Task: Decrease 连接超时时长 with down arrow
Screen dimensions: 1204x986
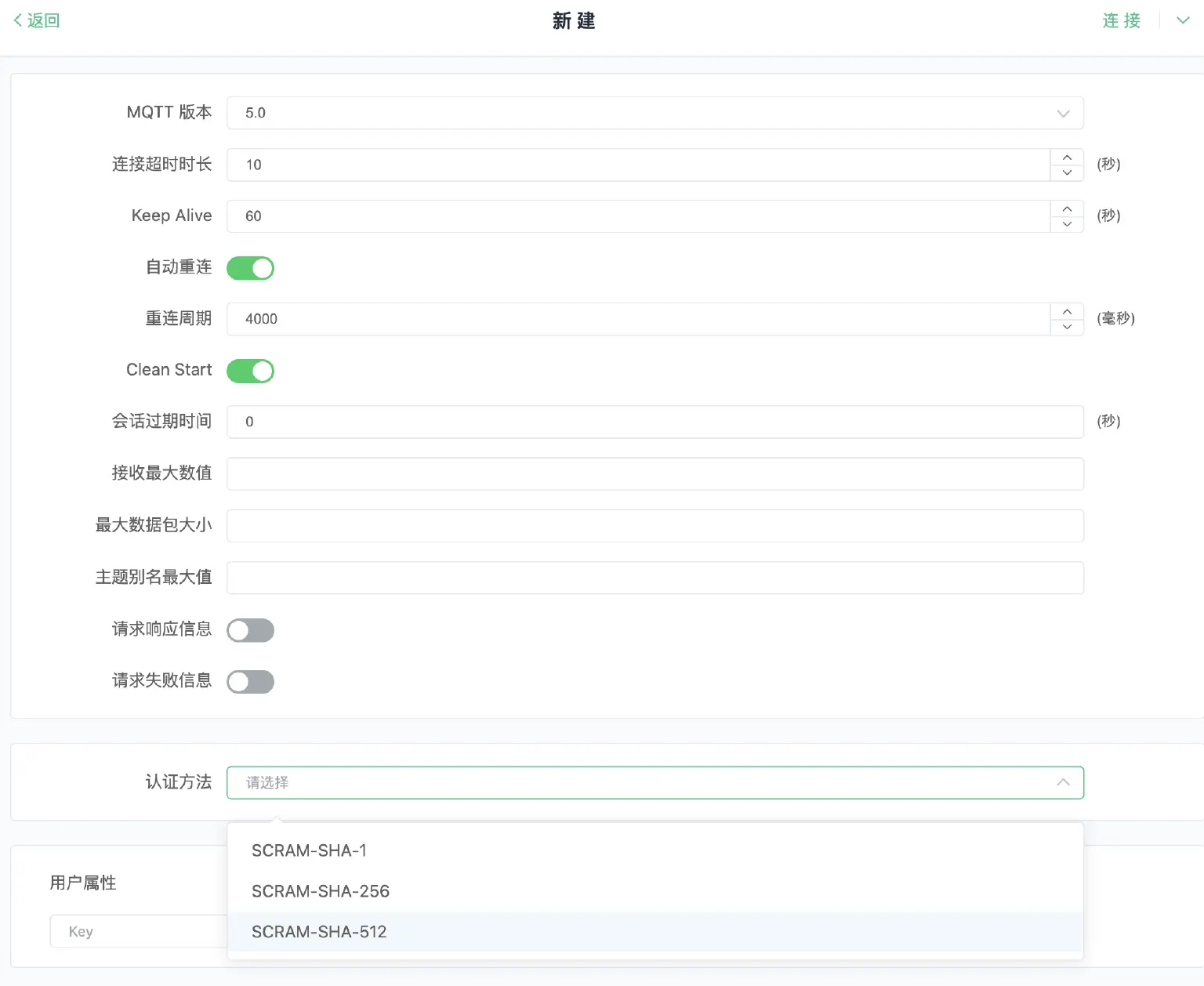Action: click(1067, 172)
